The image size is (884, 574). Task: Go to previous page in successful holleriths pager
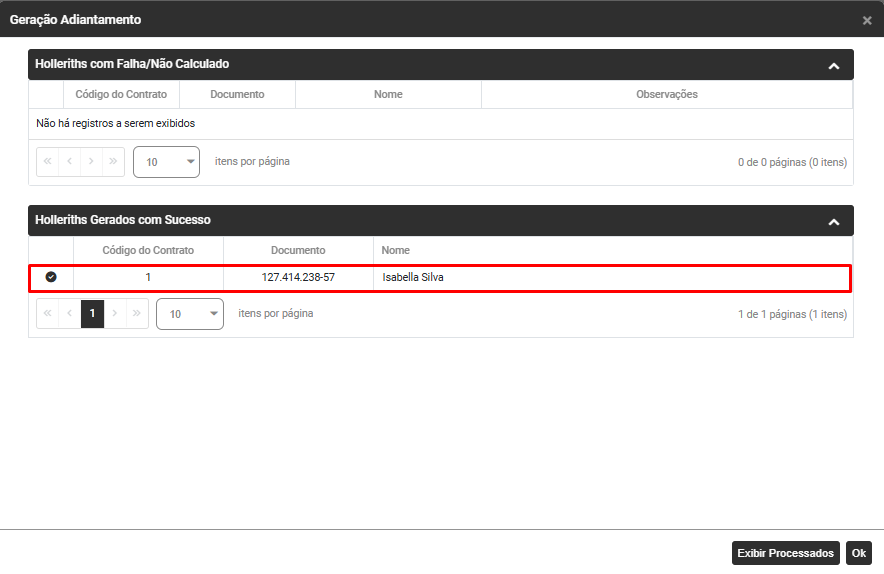69,314
